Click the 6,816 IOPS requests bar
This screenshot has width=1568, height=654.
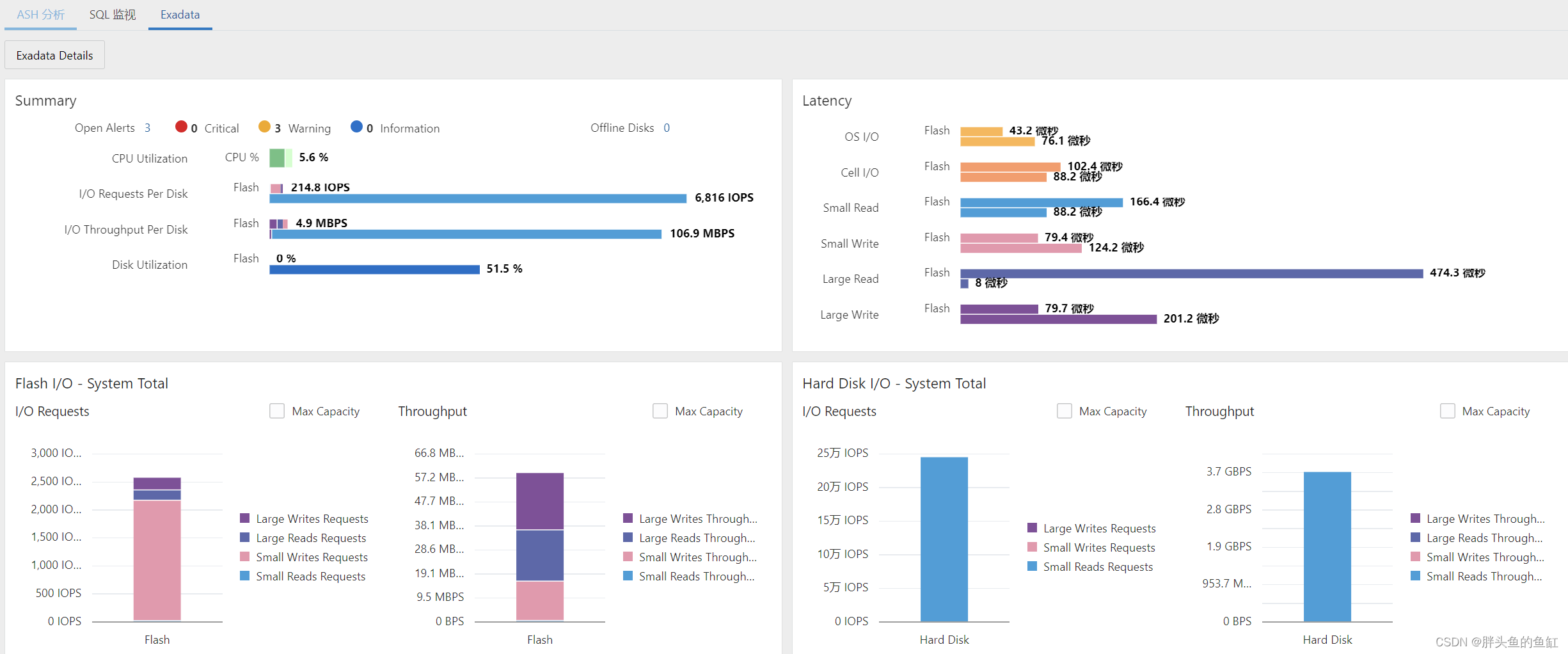tap(478, 198)
